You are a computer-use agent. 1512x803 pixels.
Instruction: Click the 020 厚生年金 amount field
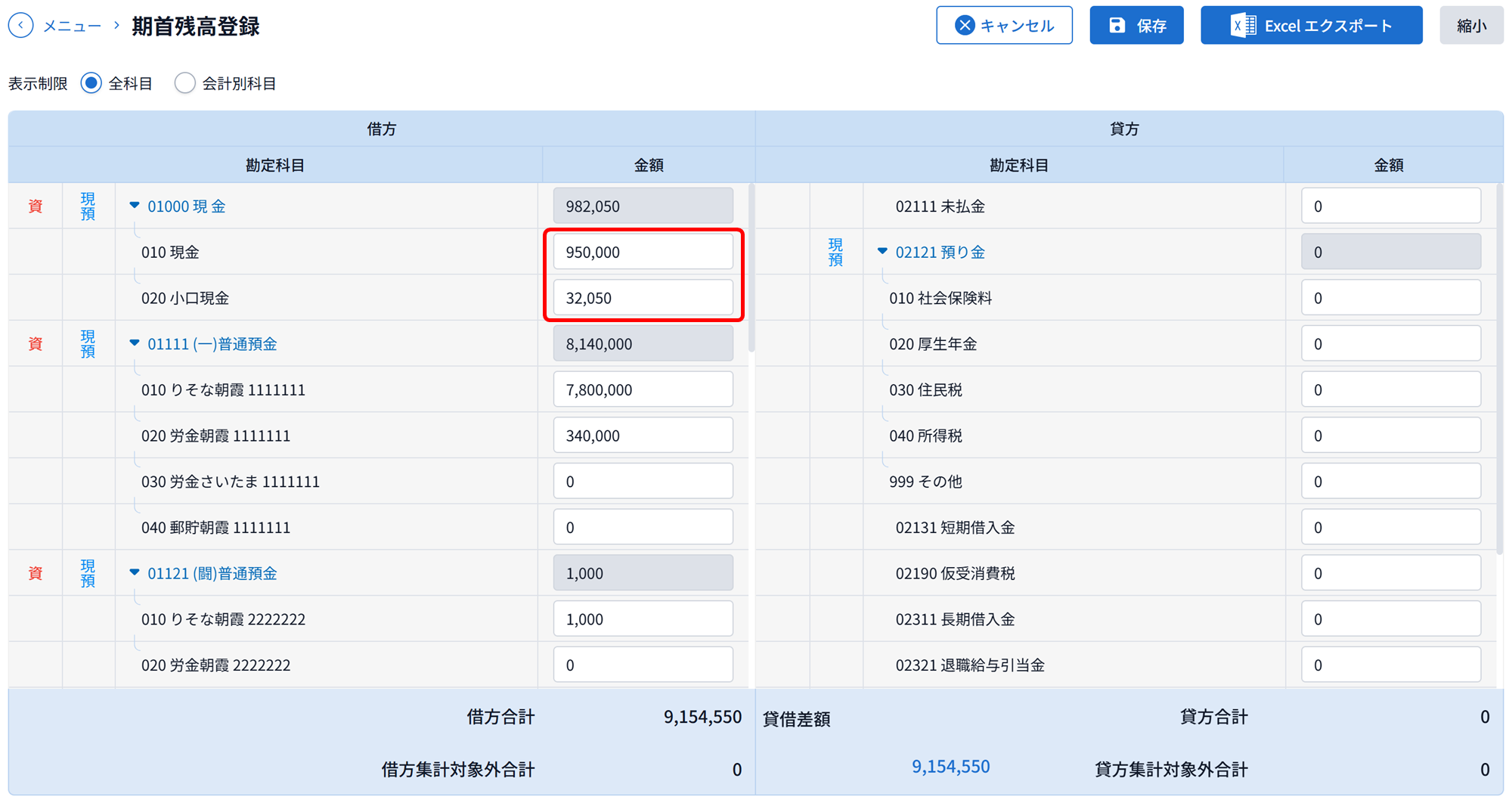coord(1390,343)
